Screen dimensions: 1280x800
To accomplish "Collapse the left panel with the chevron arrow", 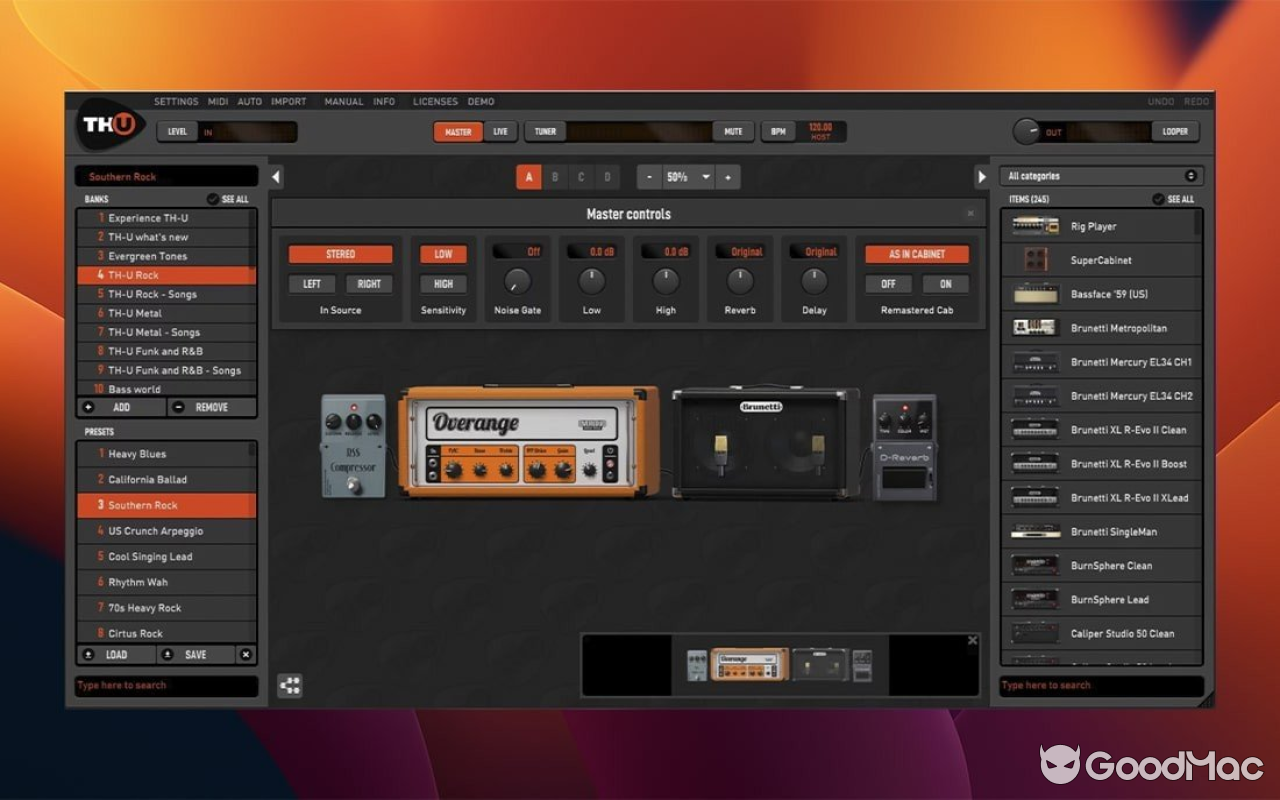I will [274, 176].
